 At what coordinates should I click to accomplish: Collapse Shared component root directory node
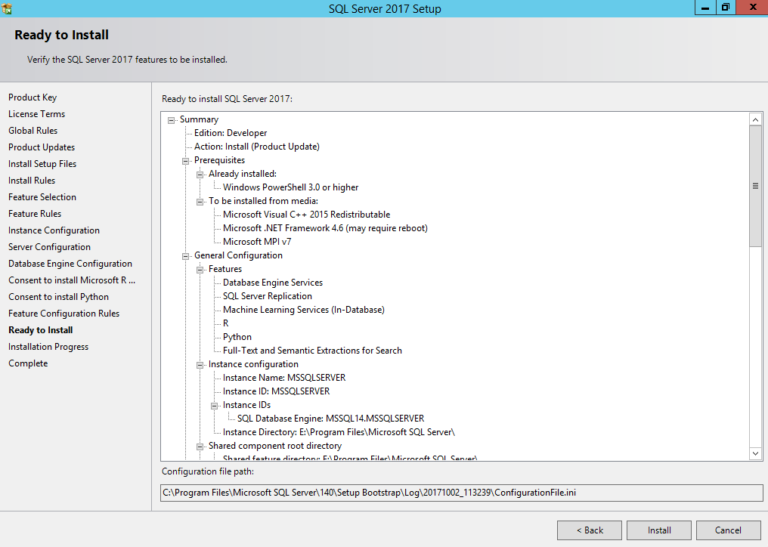coord(200,446)
